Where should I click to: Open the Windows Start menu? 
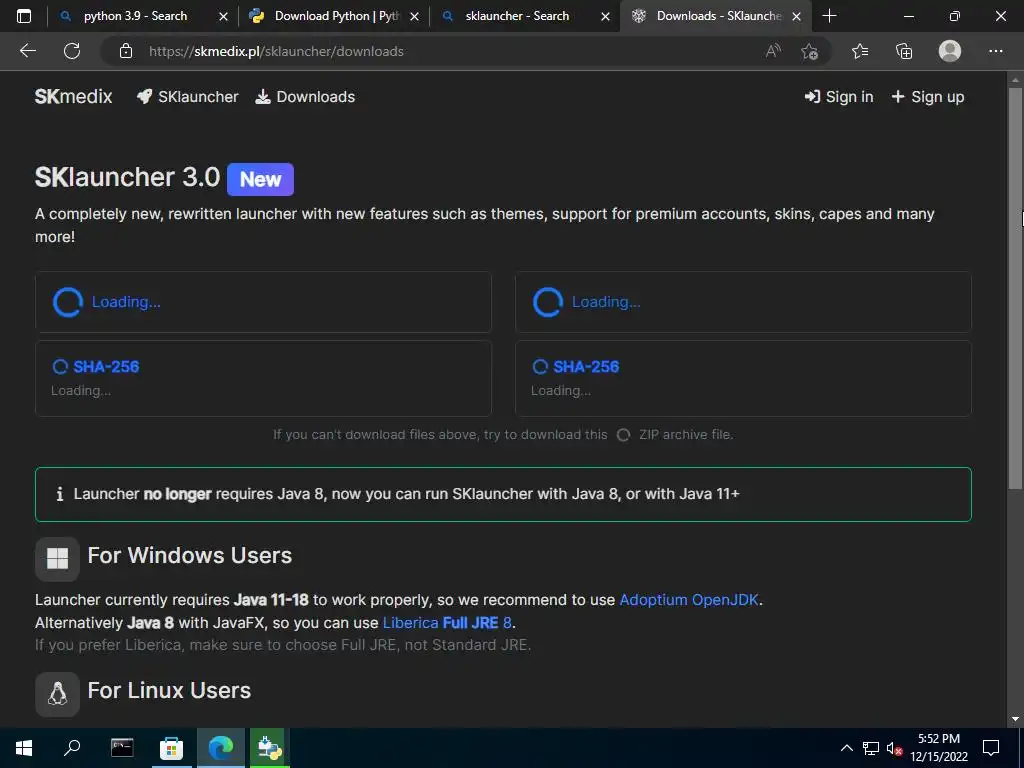pos(24,748)
